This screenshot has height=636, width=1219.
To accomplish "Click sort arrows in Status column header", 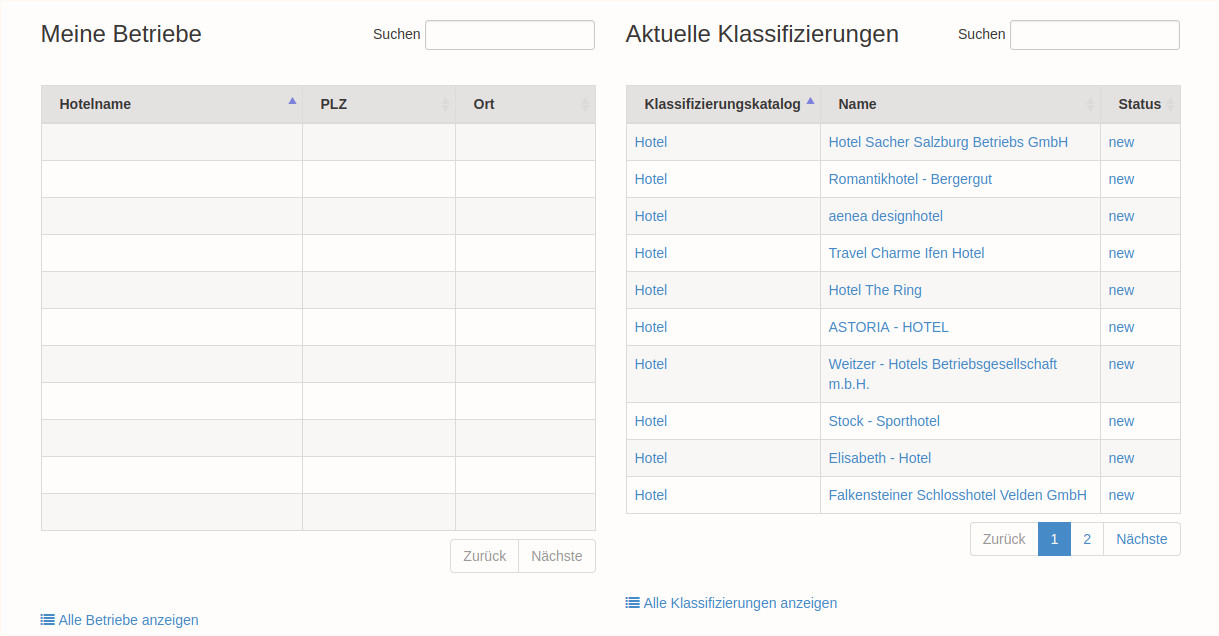I will (1169, 104).
